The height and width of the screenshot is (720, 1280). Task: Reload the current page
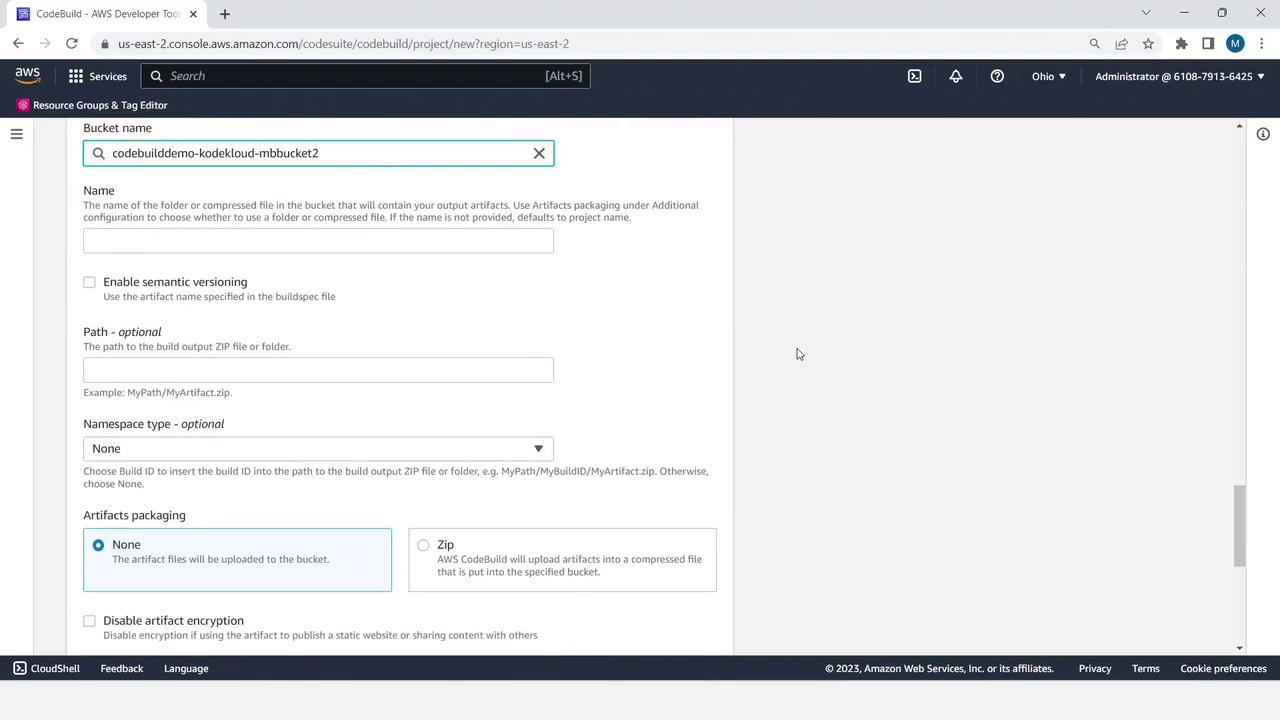tap(72, 44)
